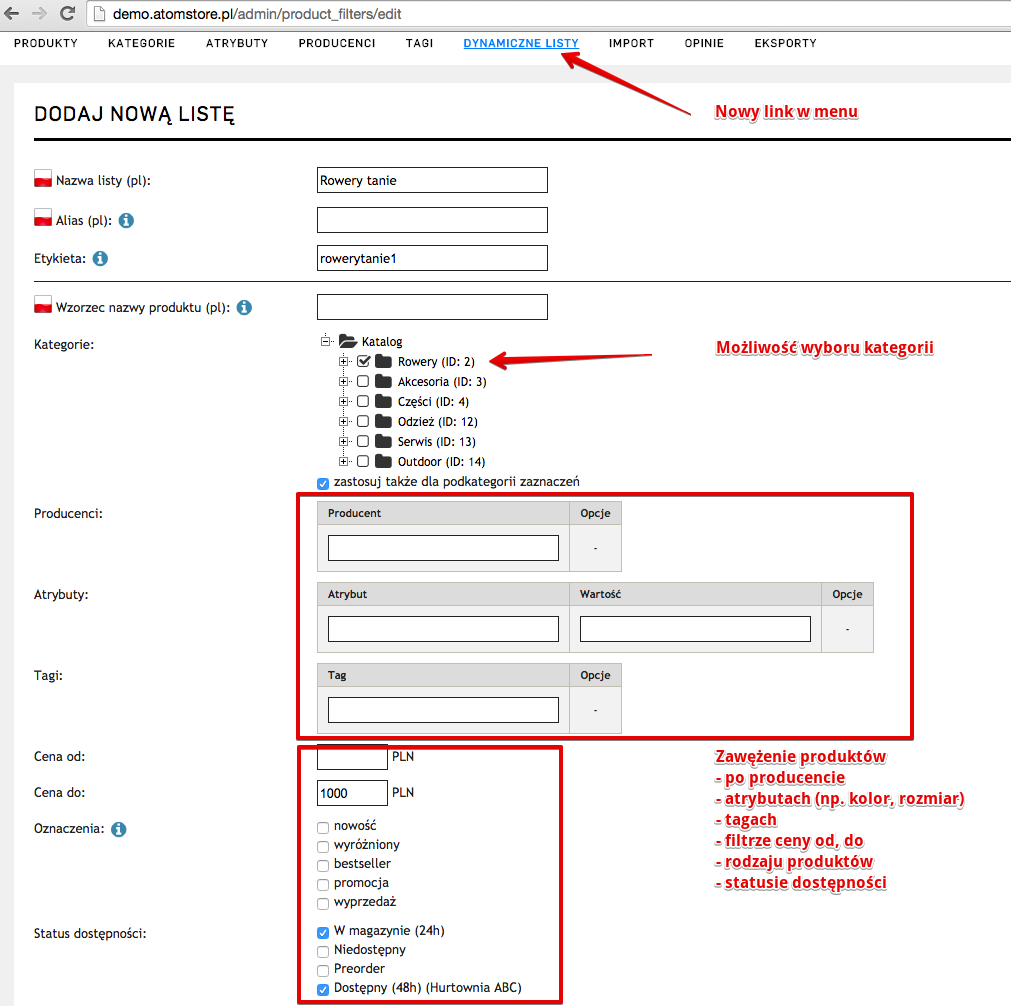The image size is (1011, 1008).
Task: Click the Katalog open folder icon
Action: 348,341
